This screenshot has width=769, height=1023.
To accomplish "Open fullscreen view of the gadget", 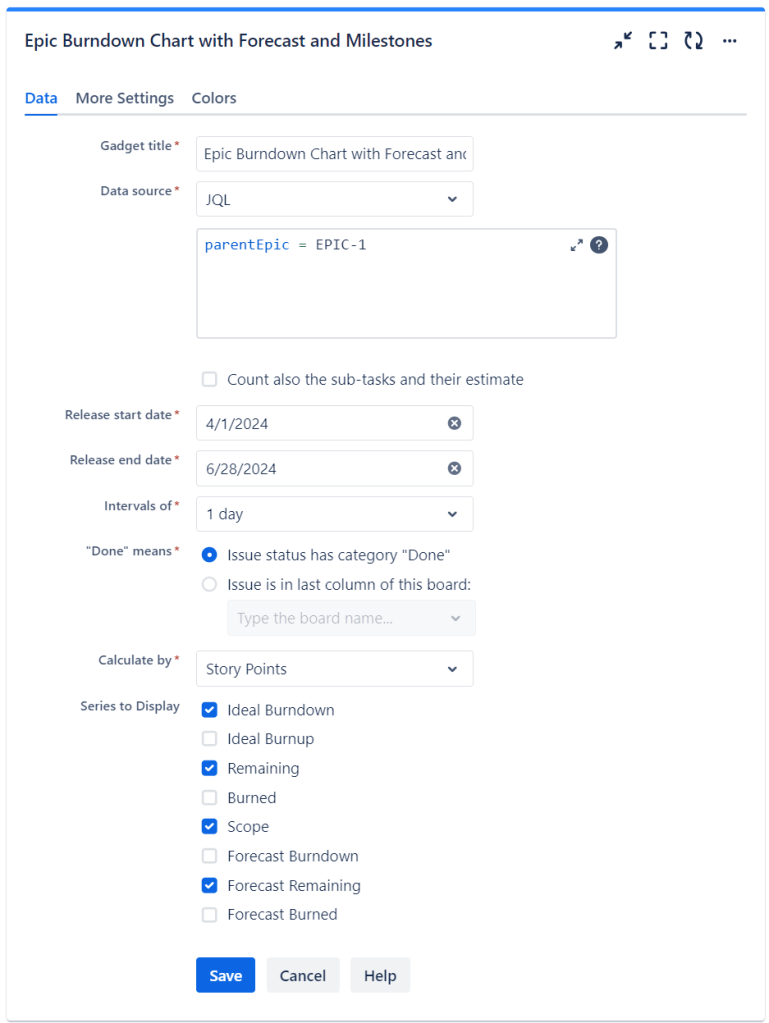I will pyautogui.click(x=658, y=41).
